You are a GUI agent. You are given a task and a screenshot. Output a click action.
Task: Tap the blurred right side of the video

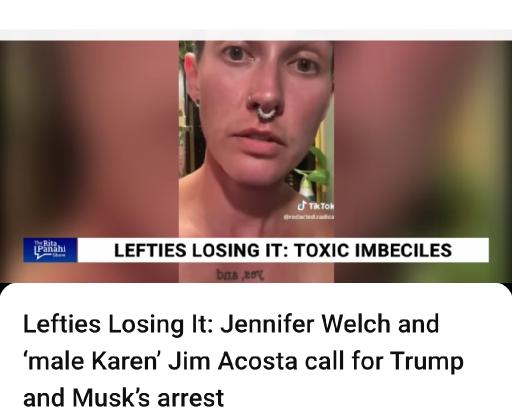point(423,140)
